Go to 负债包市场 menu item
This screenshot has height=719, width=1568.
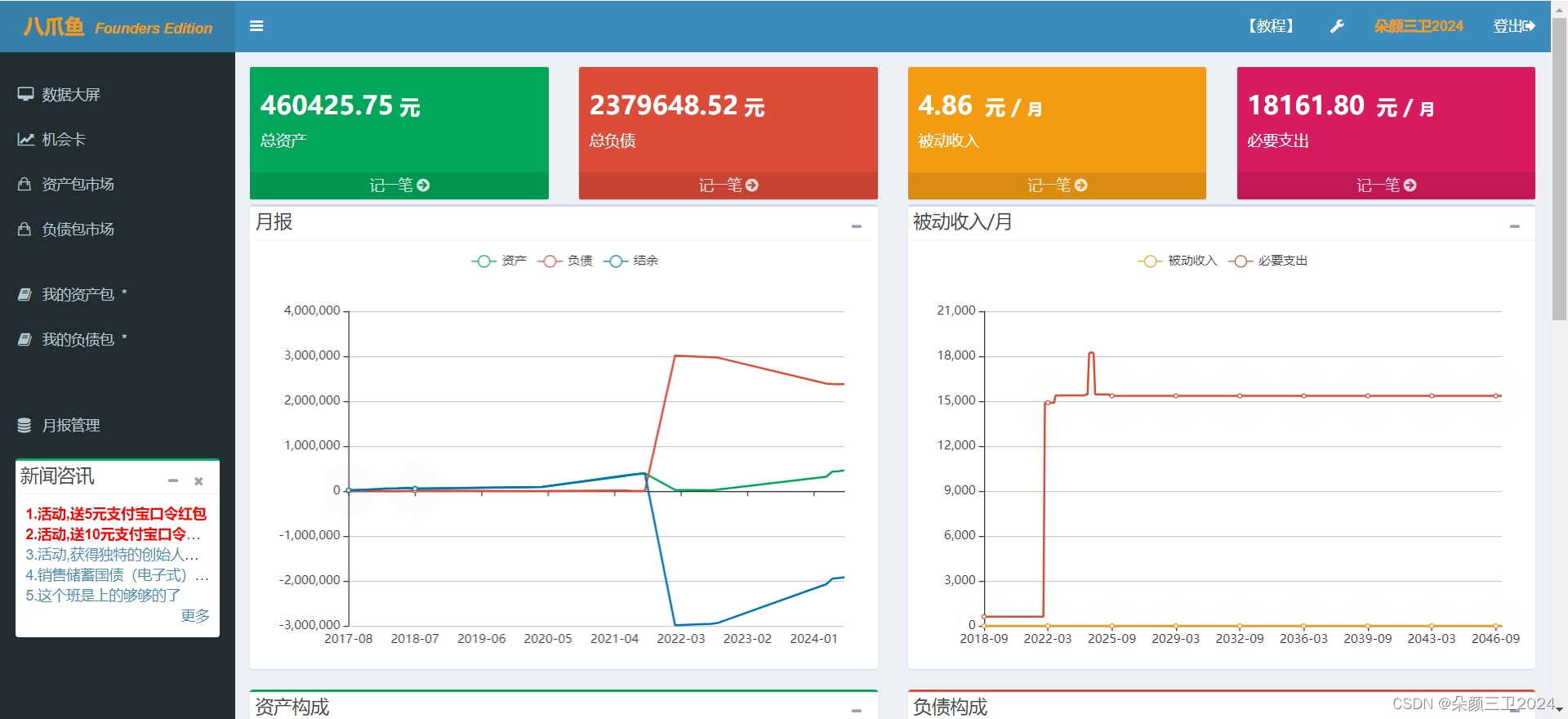[x=78, y=229]
